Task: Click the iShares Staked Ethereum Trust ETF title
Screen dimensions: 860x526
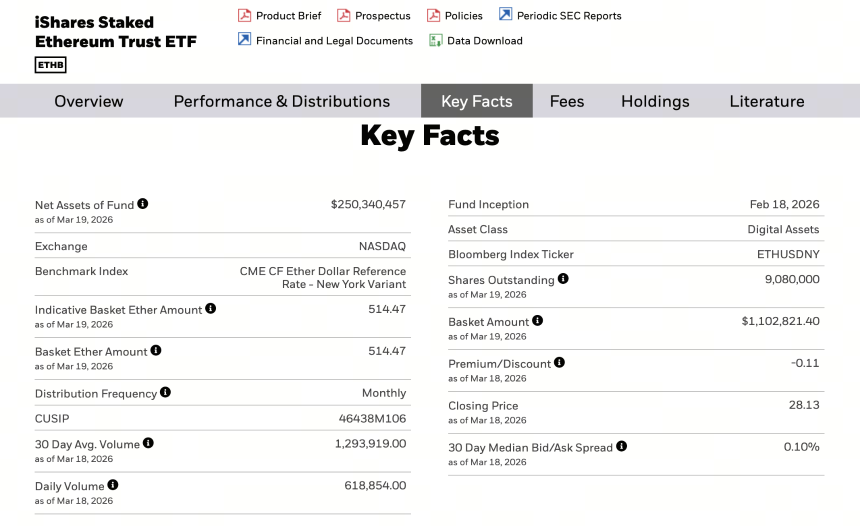Action: (116, 32)
